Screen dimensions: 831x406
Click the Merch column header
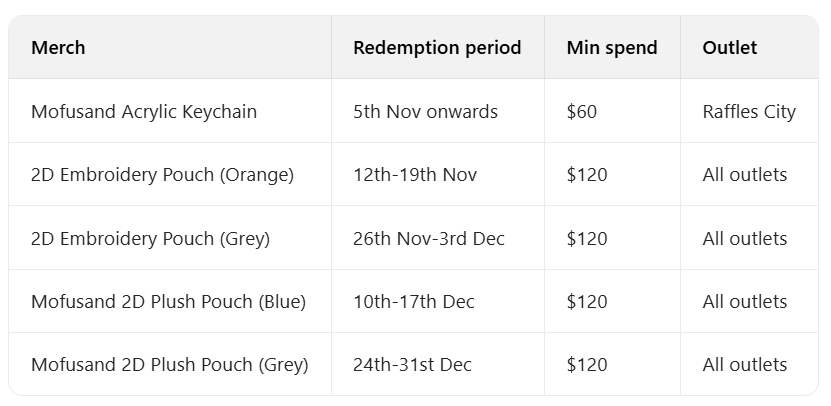[58, 48]
